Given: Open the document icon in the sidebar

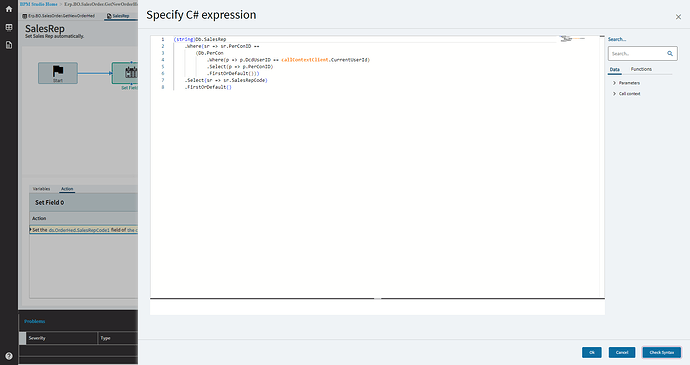Looking at the screenshot, I should pos(8,45).
